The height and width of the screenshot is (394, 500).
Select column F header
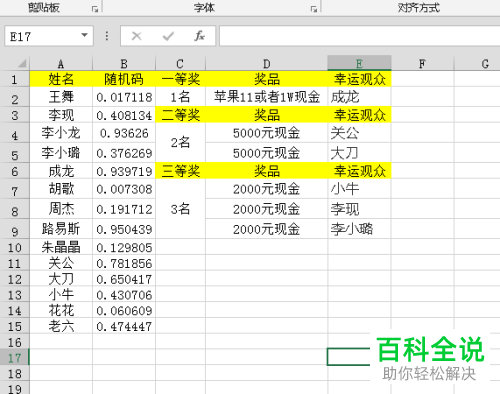422,63
